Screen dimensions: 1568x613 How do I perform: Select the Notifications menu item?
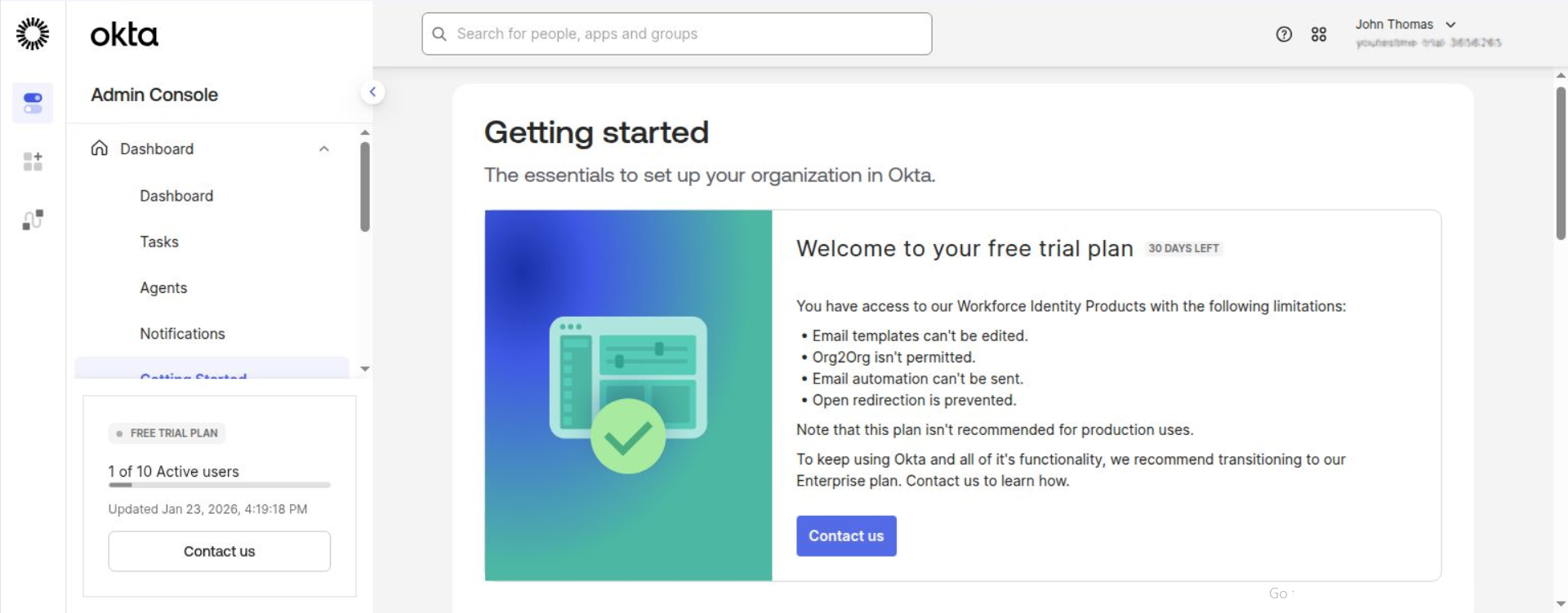(182, 334)
